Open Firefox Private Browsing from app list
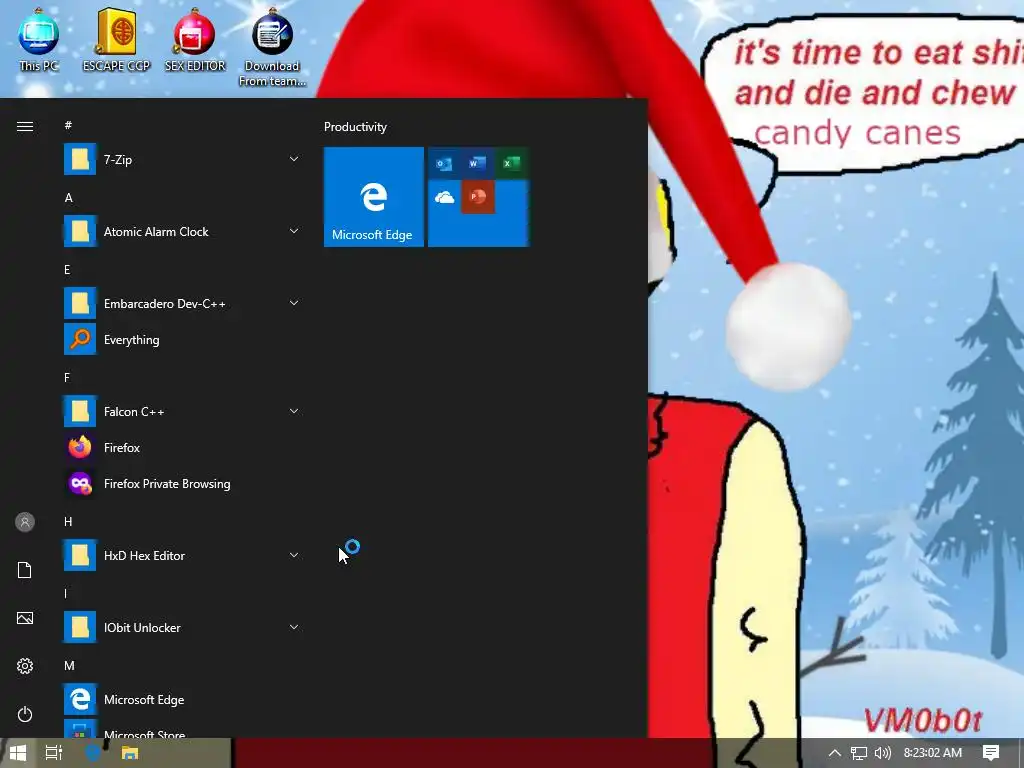 [x=183, y=483]
